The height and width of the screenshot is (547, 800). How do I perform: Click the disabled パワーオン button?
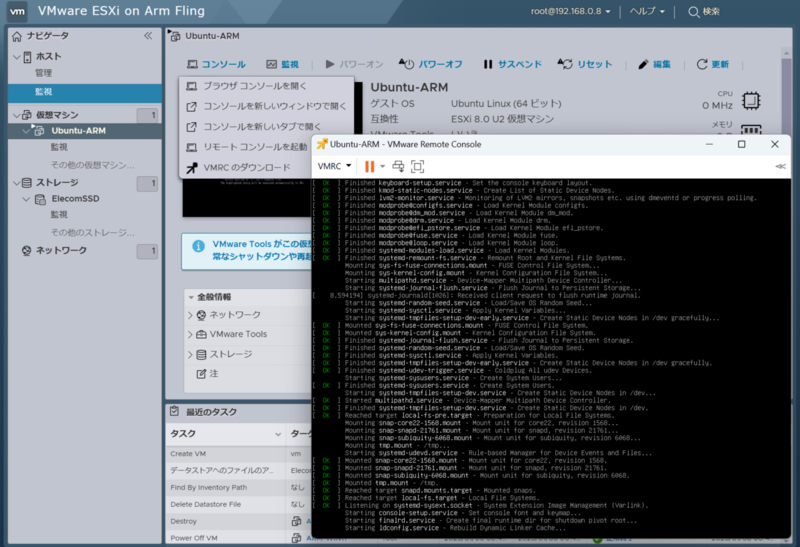[x=354, y=64]
